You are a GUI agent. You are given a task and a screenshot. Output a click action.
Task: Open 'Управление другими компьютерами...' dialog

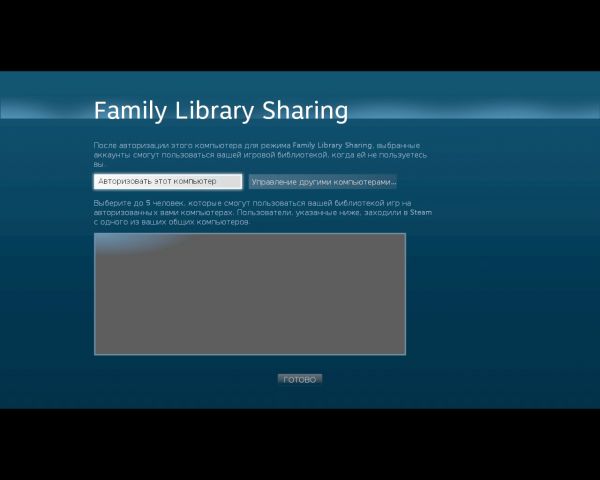pyautogui.click(x=323, y=182)
